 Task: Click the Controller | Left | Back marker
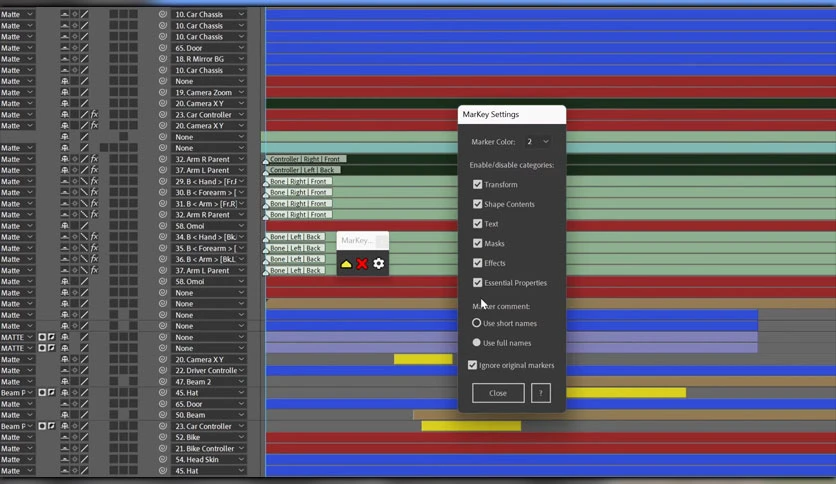pyautogui.click(x=302, y=170)
